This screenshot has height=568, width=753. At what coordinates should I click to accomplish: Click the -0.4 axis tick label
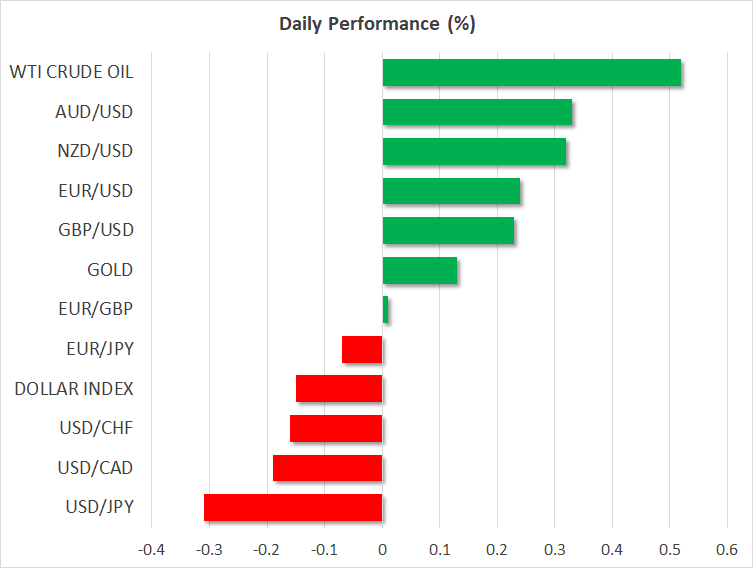click(x=151, y=549)
